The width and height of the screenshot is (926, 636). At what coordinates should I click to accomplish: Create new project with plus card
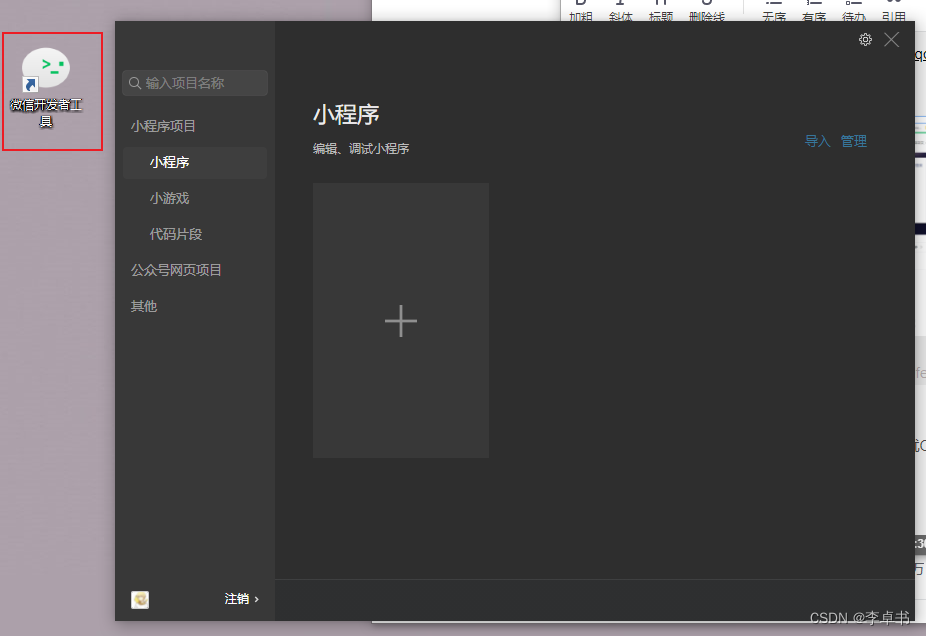[x=401, y=321]
